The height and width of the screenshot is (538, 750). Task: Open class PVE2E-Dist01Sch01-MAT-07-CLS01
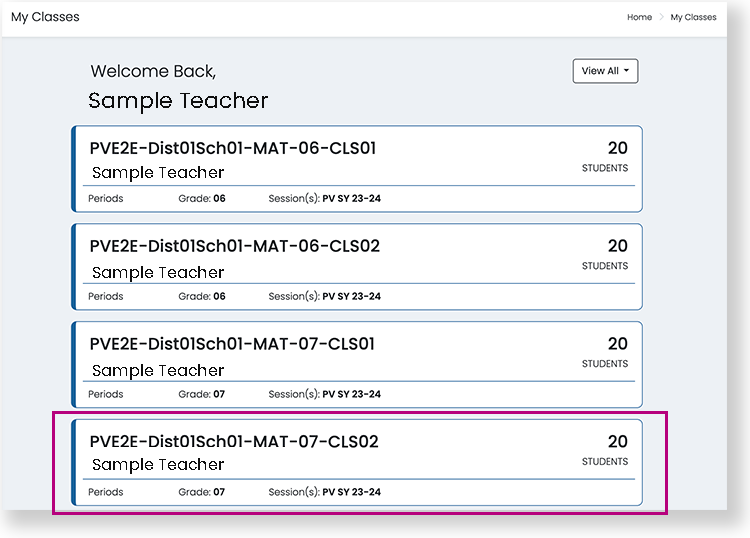pos(232,344)
